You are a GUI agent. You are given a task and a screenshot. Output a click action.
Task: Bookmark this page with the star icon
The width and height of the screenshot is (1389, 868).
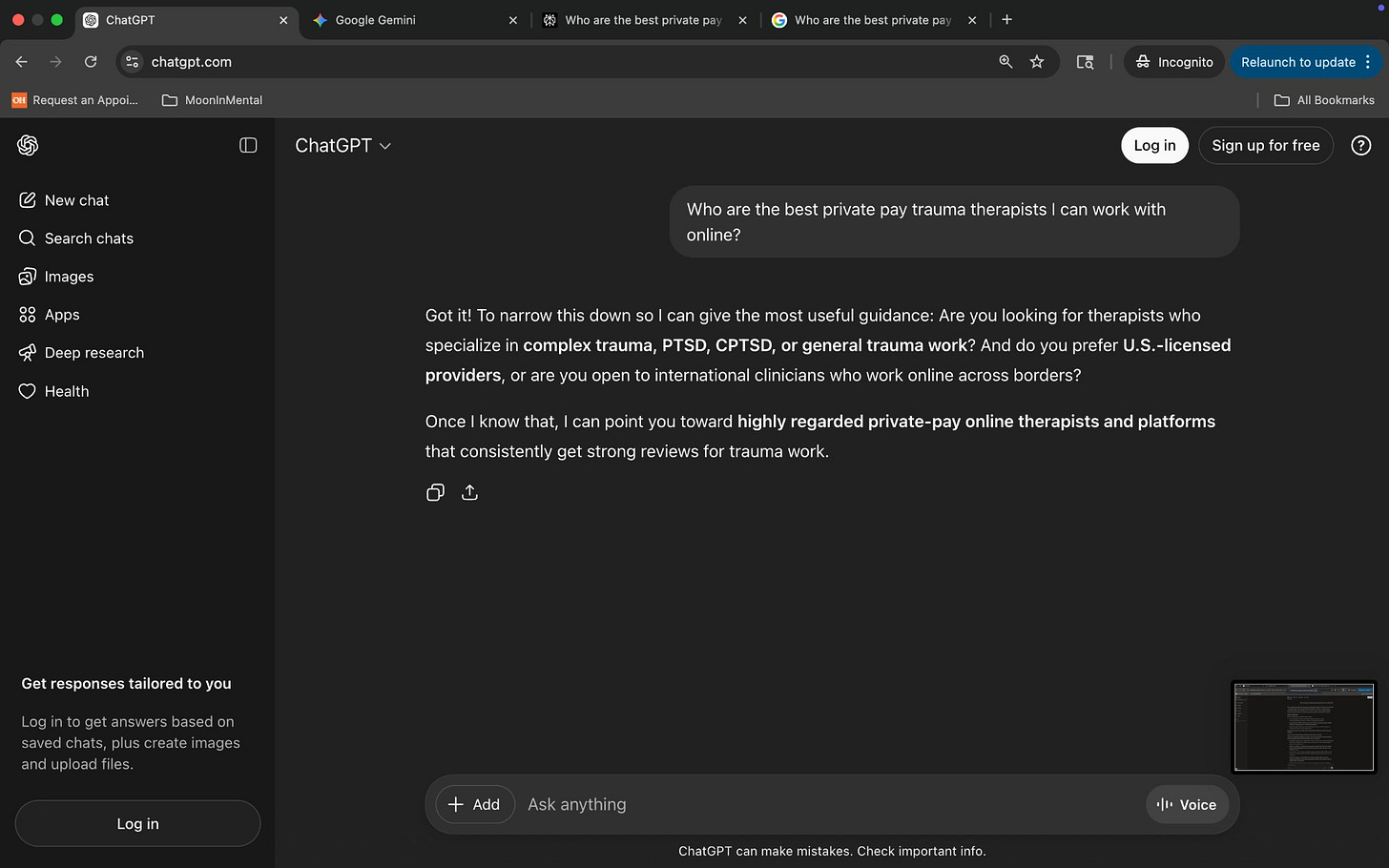point(1037,62)
